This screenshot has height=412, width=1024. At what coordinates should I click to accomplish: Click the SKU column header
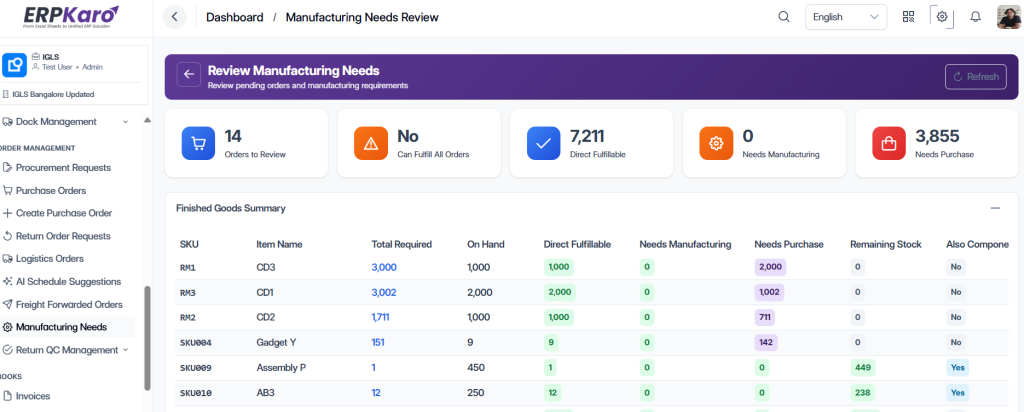pos(189,244)
